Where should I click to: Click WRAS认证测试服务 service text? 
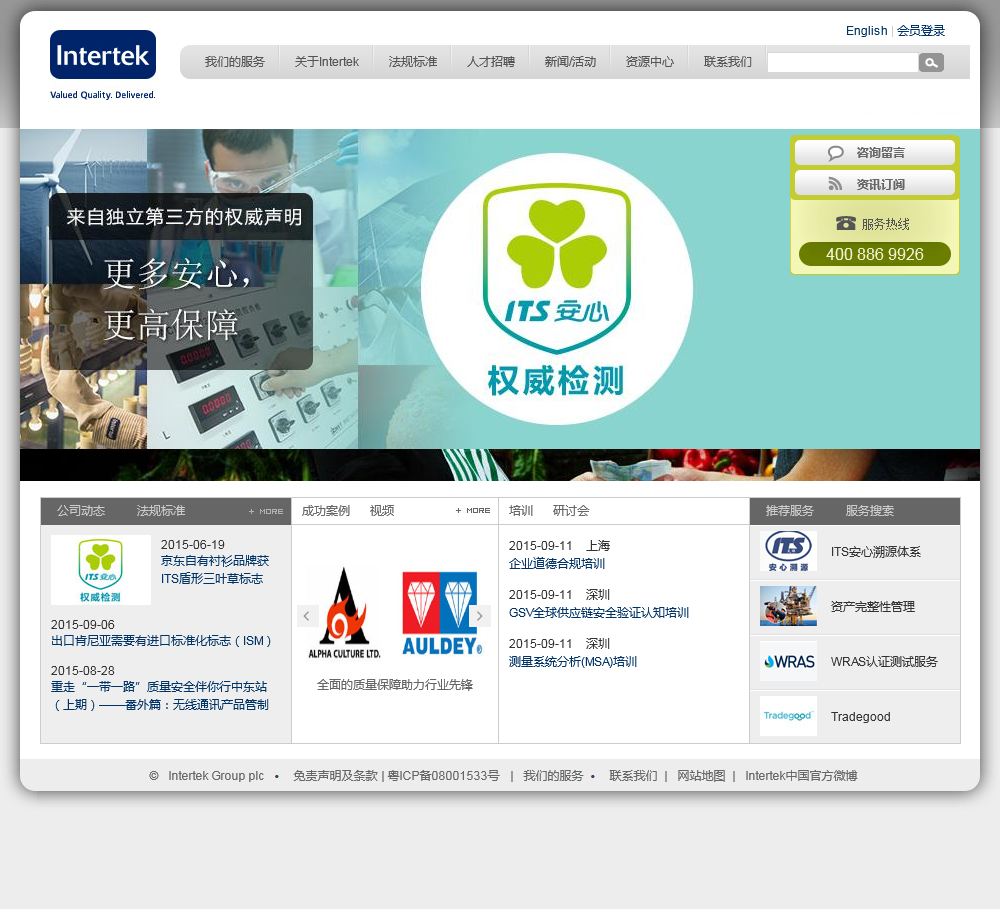(x=884, y=661)
